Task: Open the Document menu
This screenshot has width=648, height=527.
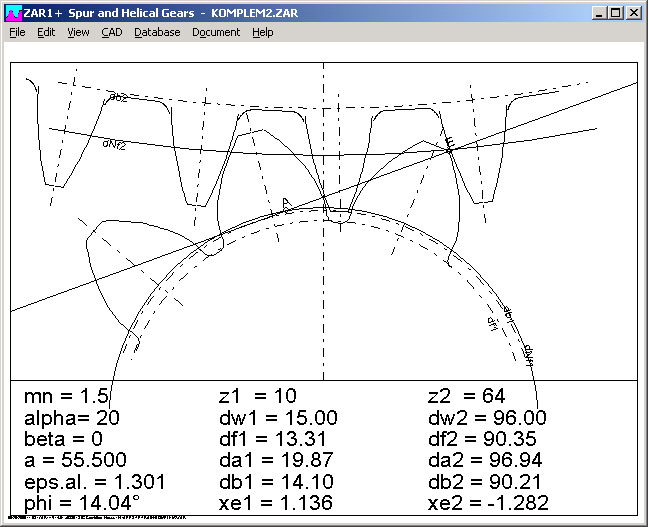Action: pos(216,32)
